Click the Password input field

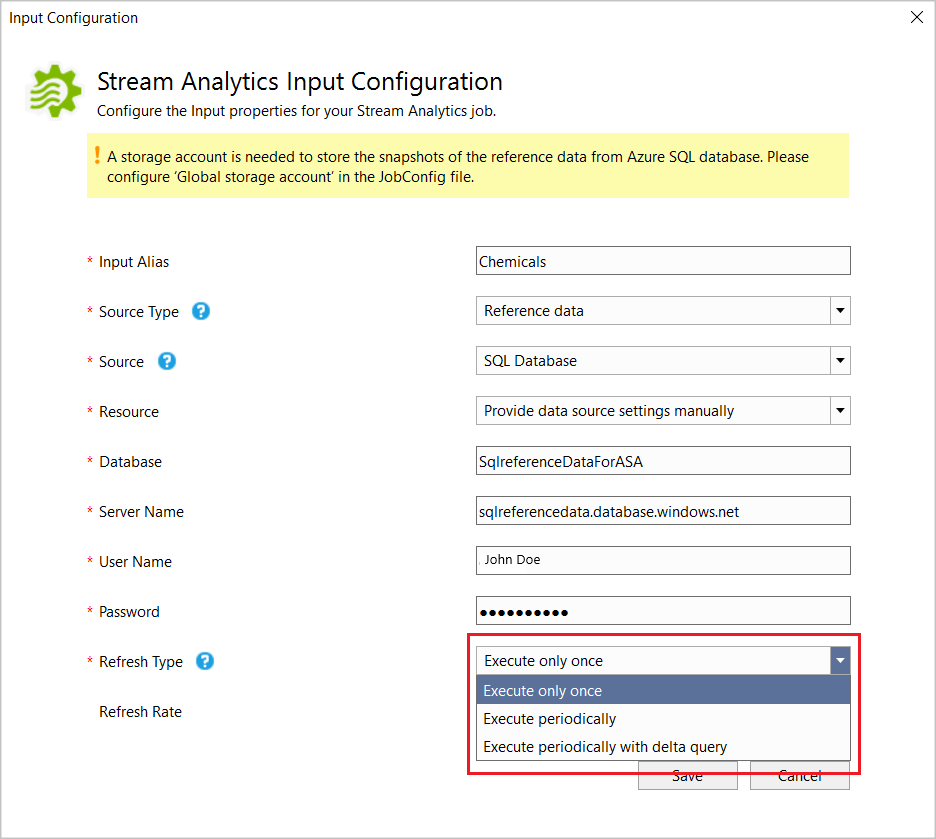tap(663, 610)
